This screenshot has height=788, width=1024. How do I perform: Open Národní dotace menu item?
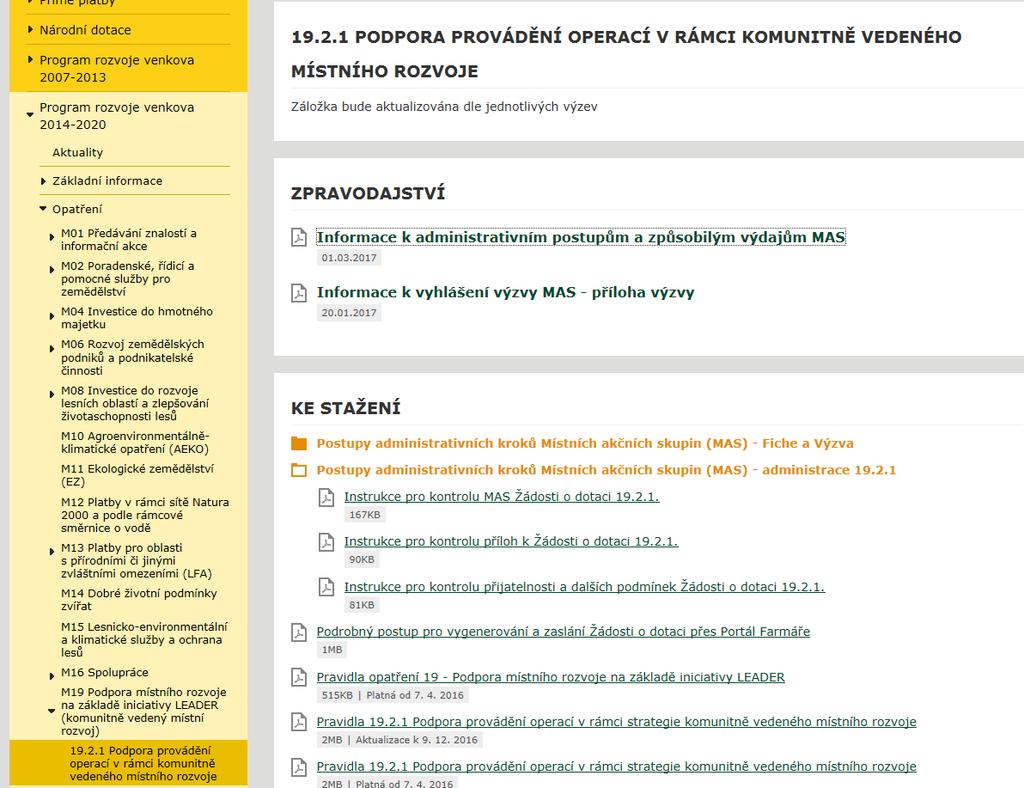85,30
